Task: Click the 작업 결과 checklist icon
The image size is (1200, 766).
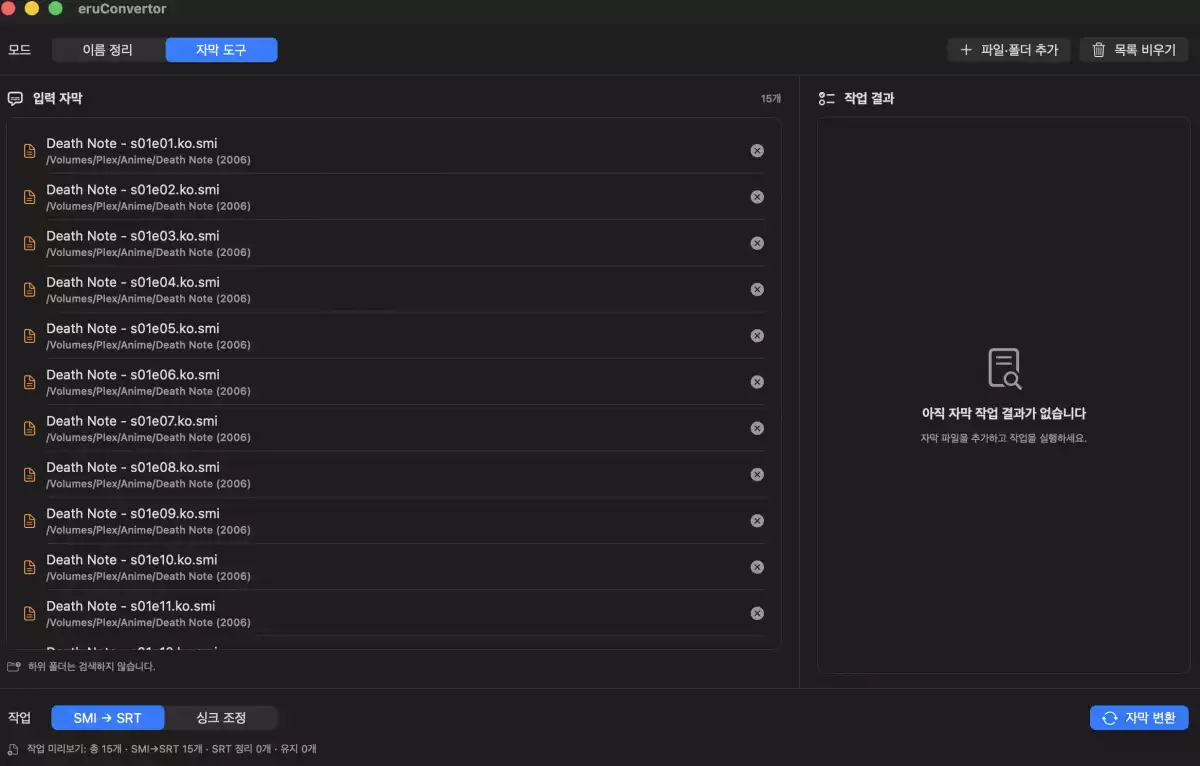Action: point(826,99)
